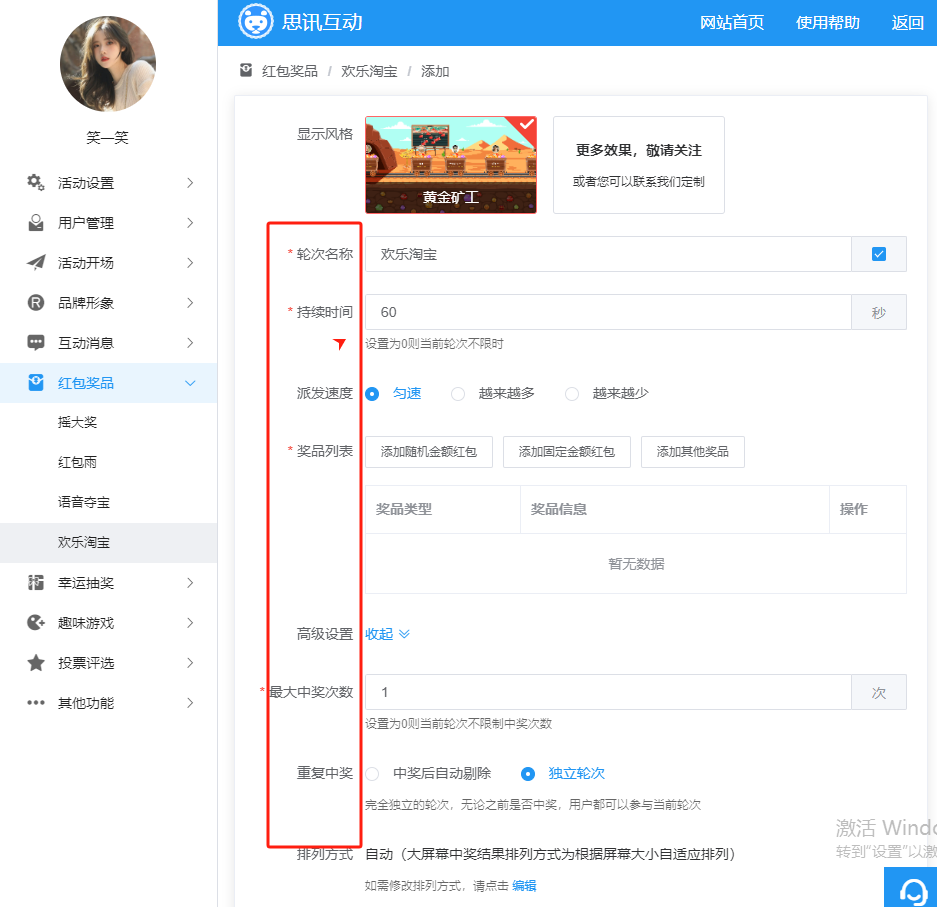Image resolution: width=937 pixels, height=907 pixels.
Task: Open 摇大奖 submenu item
Action: (108, 422)
